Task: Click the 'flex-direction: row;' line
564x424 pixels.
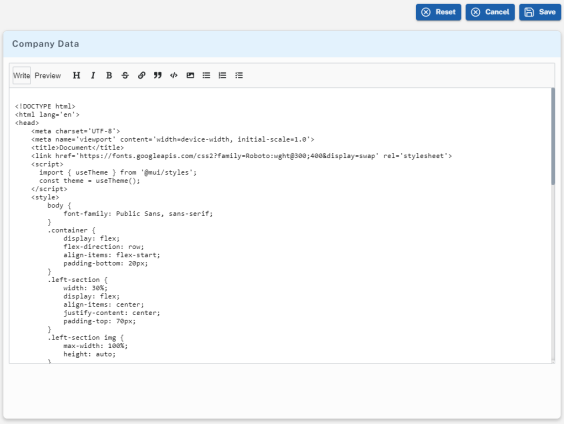Action: click(x=104, y=247)
